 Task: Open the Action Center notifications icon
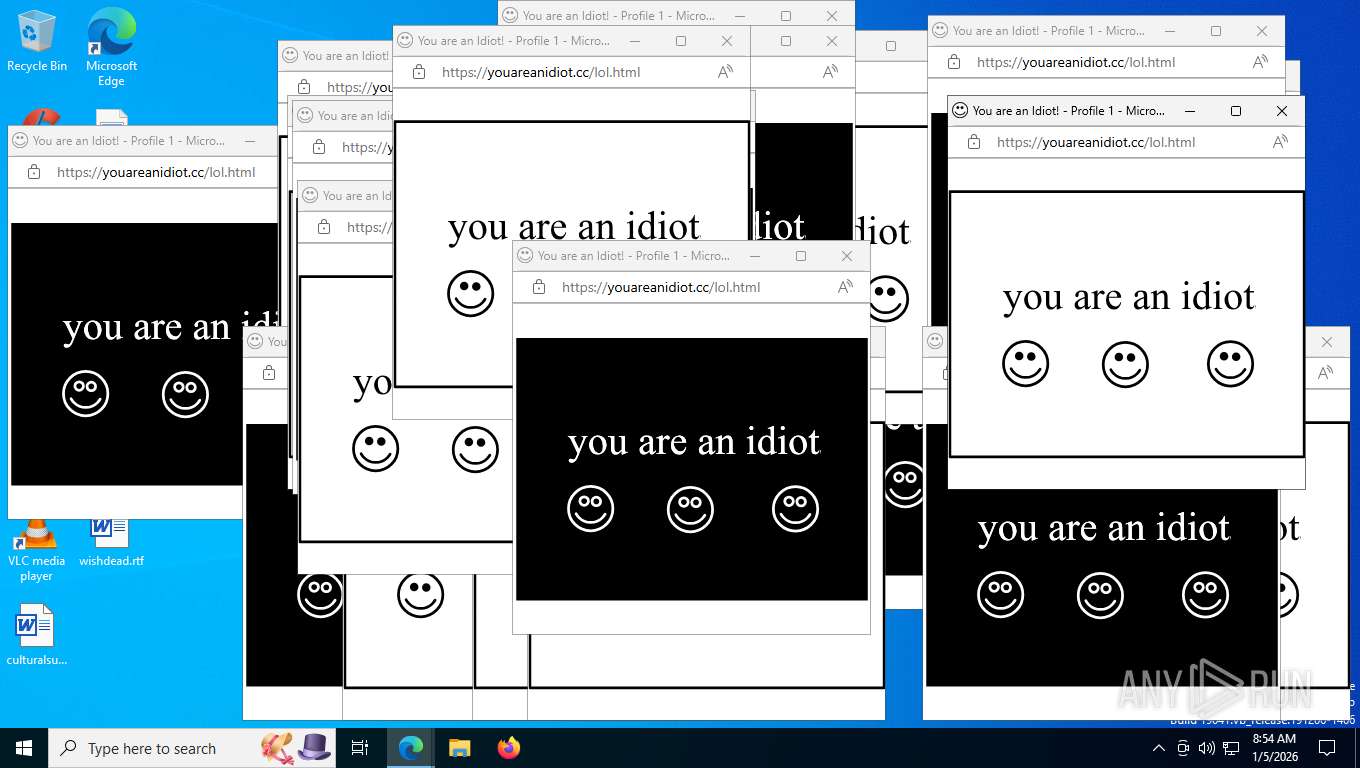1327,748
